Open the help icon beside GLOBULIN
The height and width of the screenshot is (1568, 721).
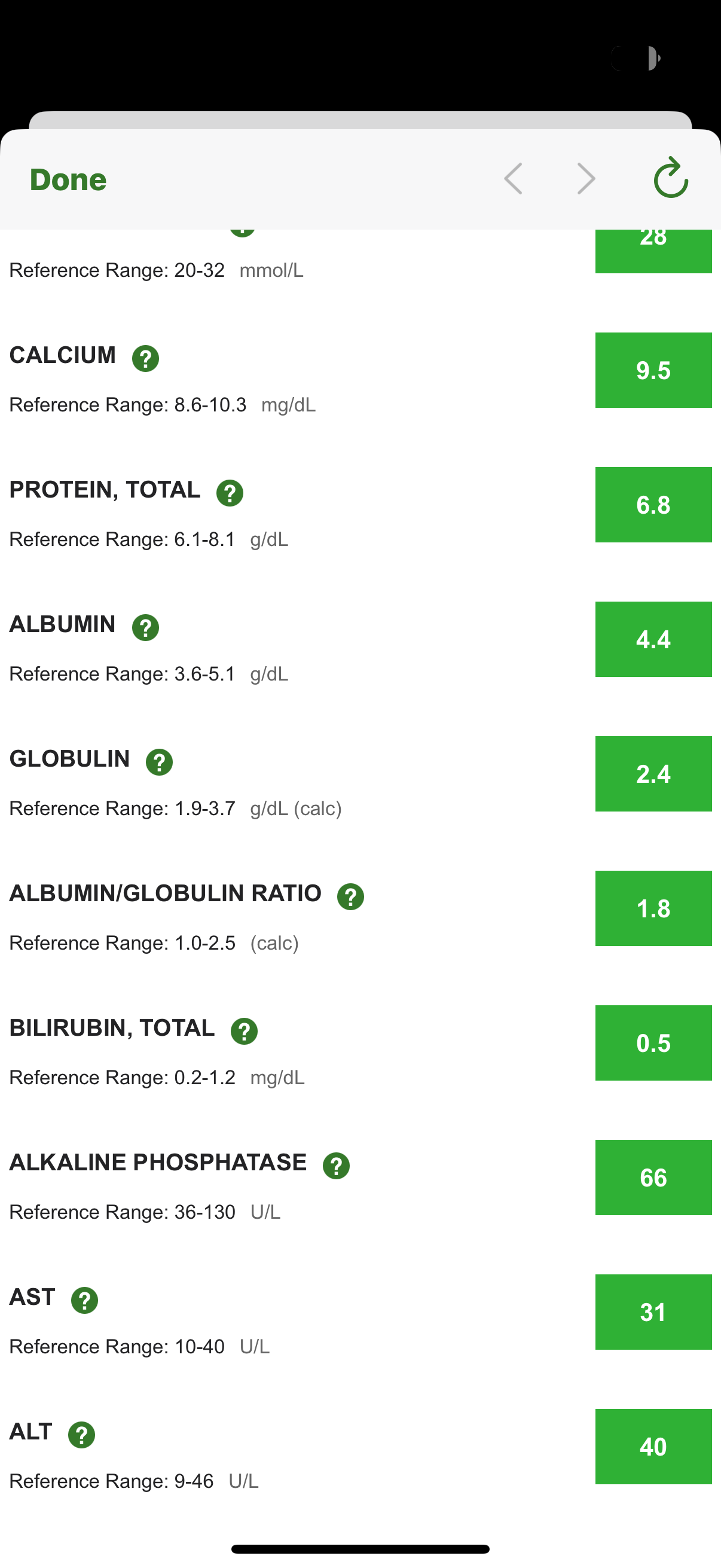(x=160, y=761)
